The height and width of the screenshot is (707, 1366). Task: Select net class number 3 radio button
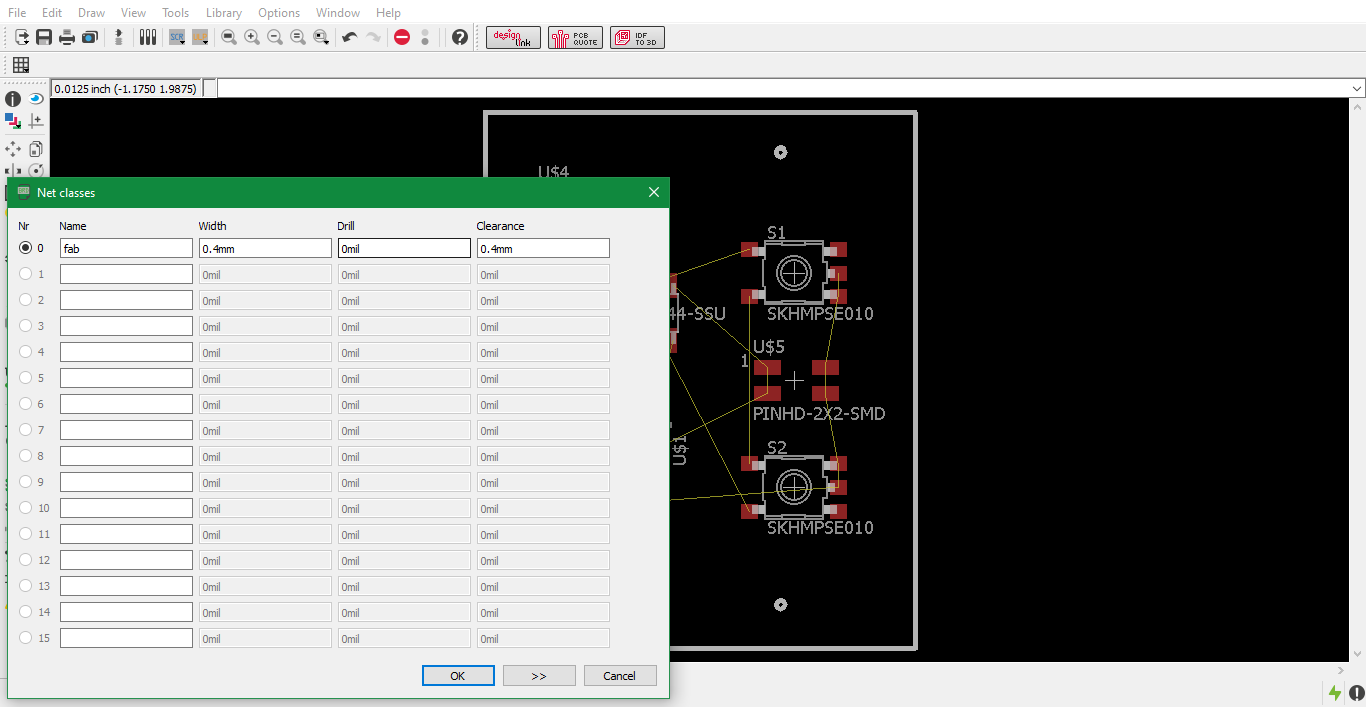(x=25, y=326)
